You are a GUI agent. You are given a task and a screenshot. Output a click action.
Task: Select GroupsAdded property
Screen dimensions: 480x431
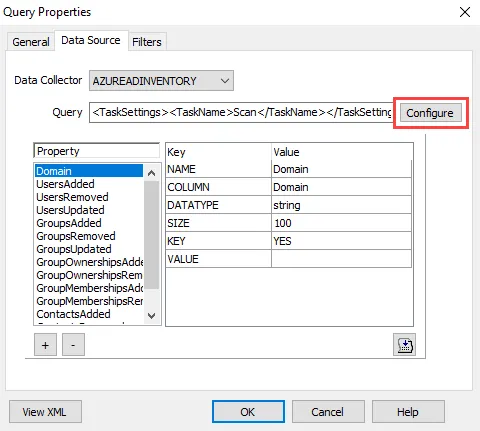(x=89, y=223)
